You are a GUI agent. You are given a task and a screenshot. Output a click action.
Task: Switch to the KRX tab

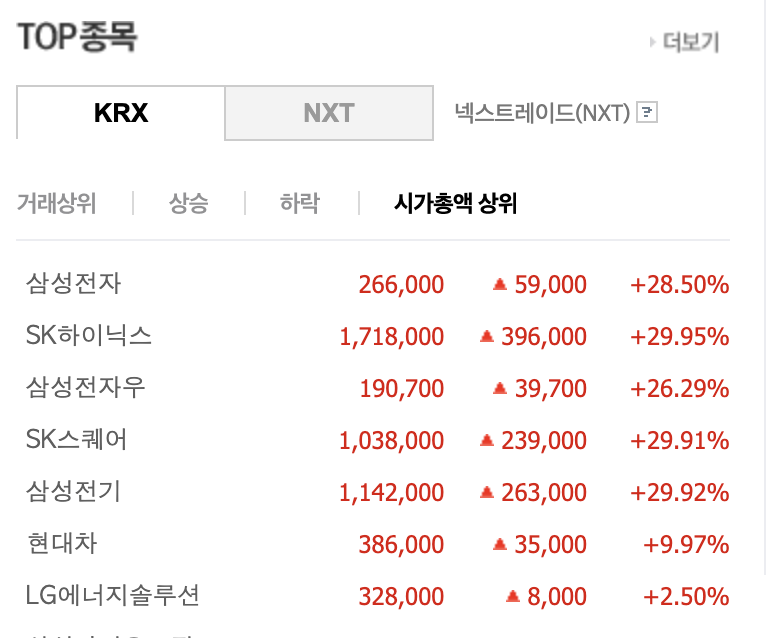click(x=121, y=112)
